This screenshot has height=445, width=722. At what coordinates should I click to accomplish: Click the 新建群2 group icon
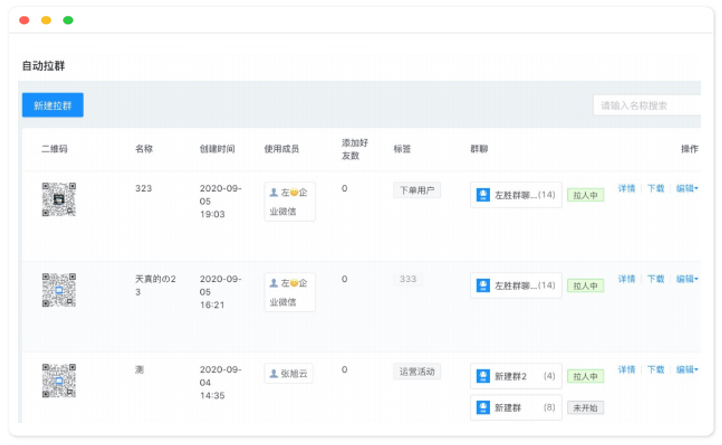483,376
